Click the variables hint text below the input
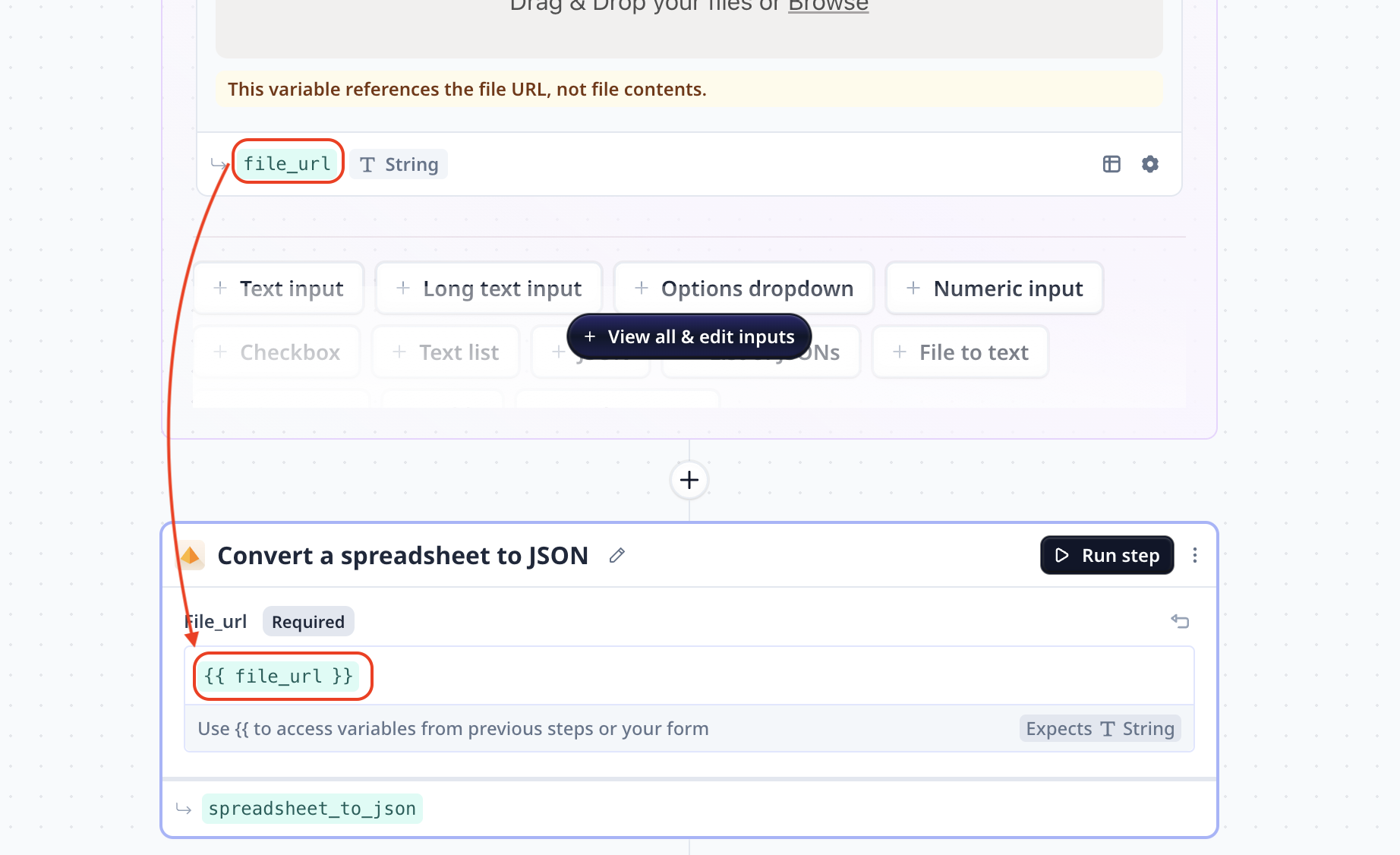 453,729
